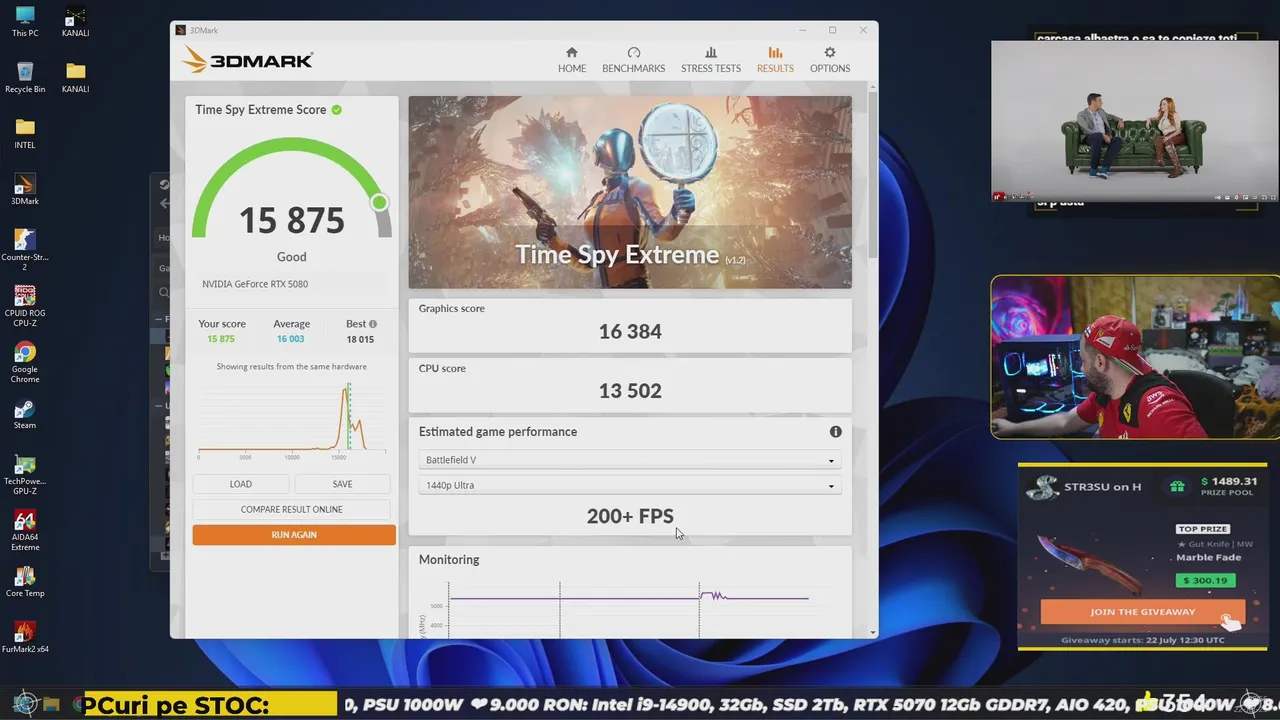The width and height of the screenshot is (1280, 720).
Task: Click the Best score 18 015
Action: pos(360,339)
